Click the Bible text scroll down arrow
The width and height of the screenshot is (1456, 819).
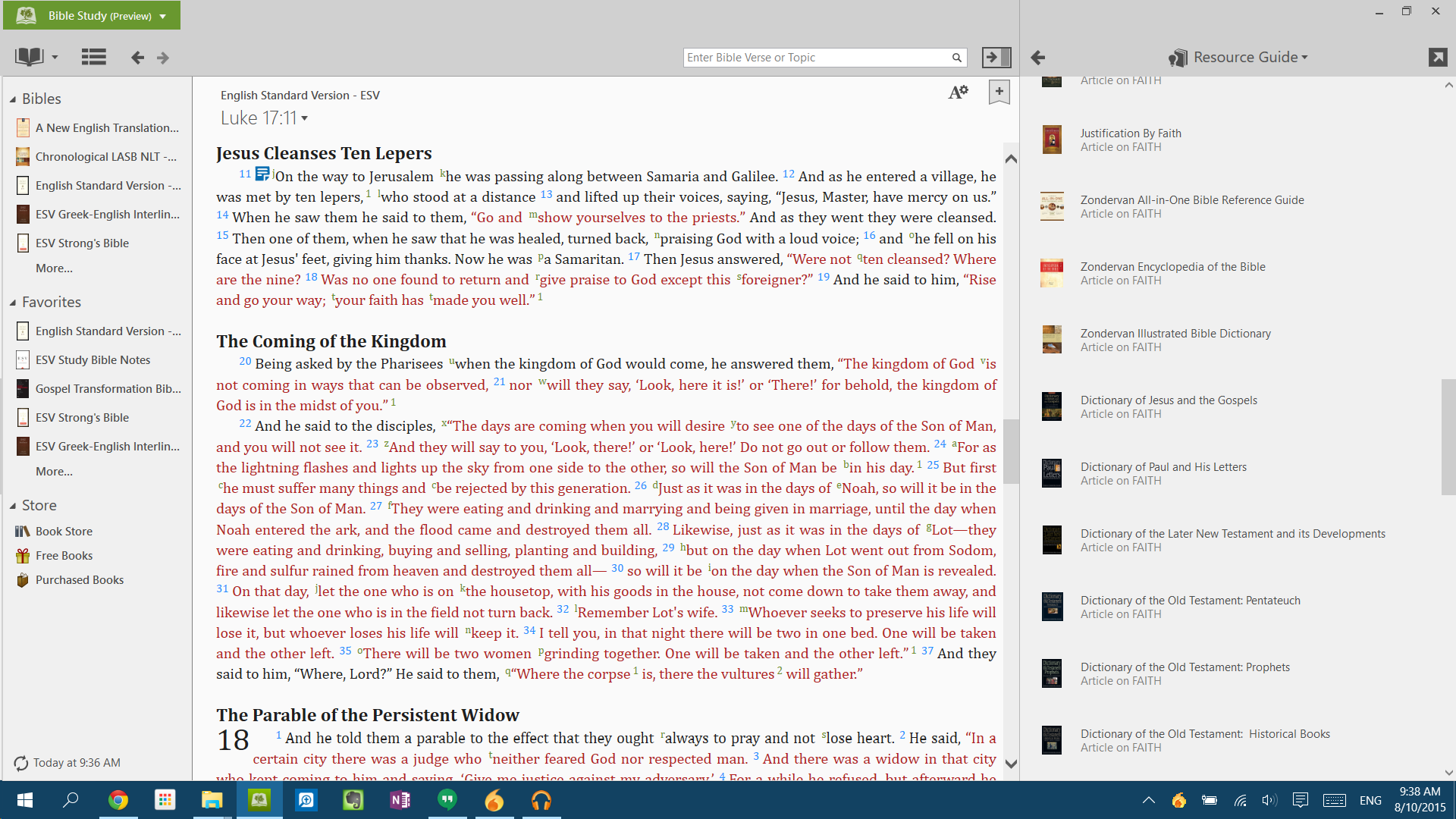pos(1011,764)
